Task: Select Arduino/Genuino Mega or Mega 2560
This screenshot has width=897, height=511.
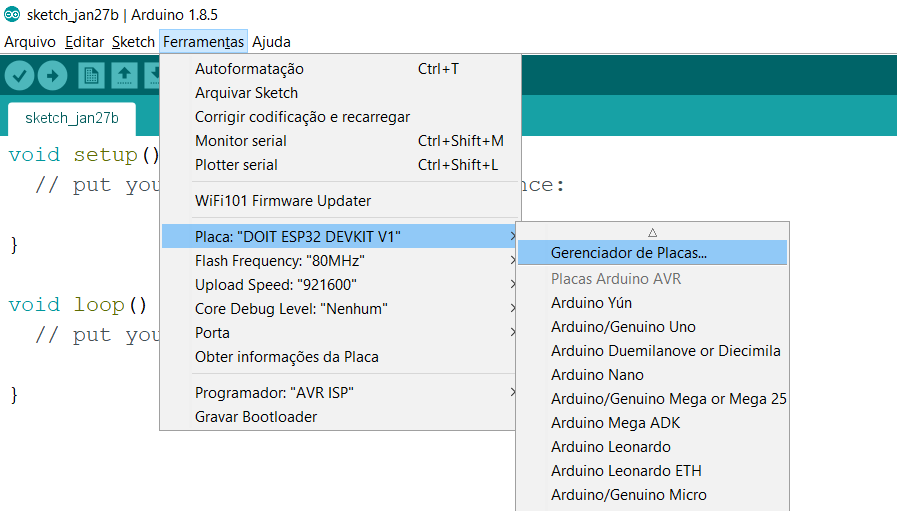Action: [x=652, y=399]
